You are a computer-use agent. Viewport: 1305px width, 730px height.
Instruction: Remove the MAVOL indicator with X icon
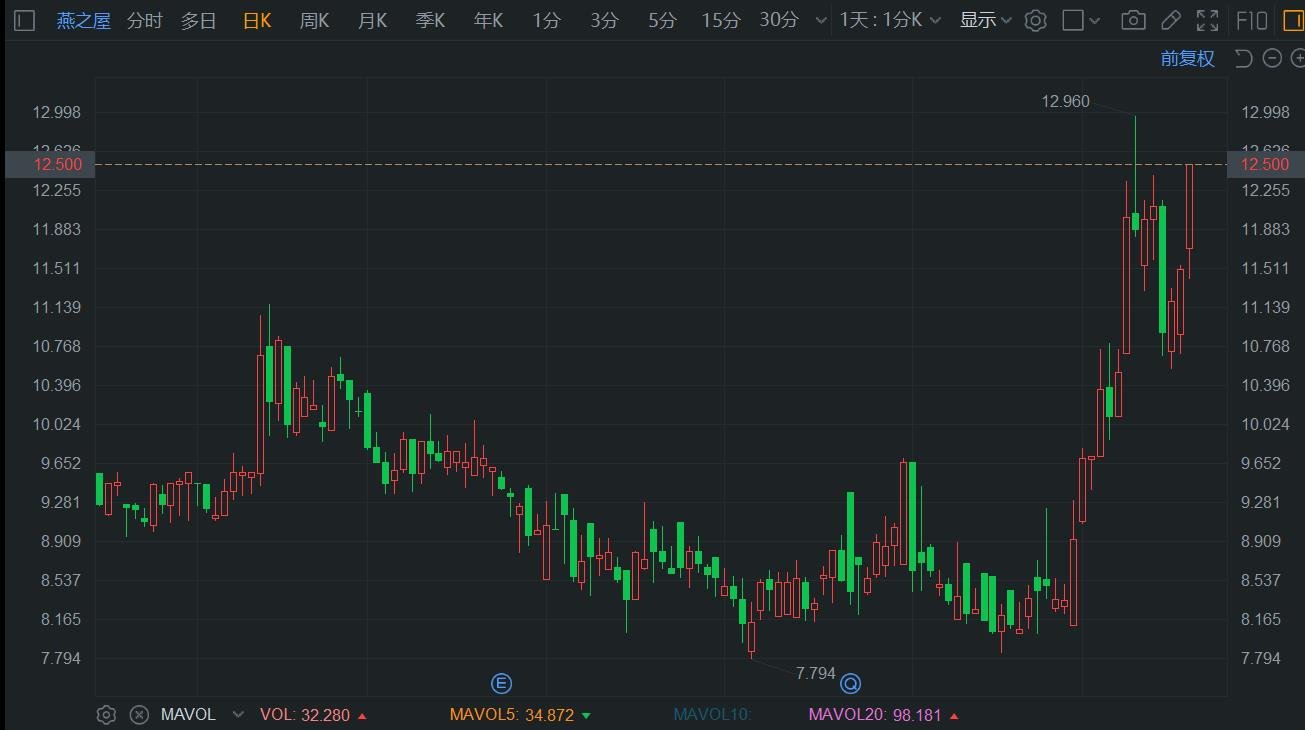pyautogui.click(x=140, y=714)
